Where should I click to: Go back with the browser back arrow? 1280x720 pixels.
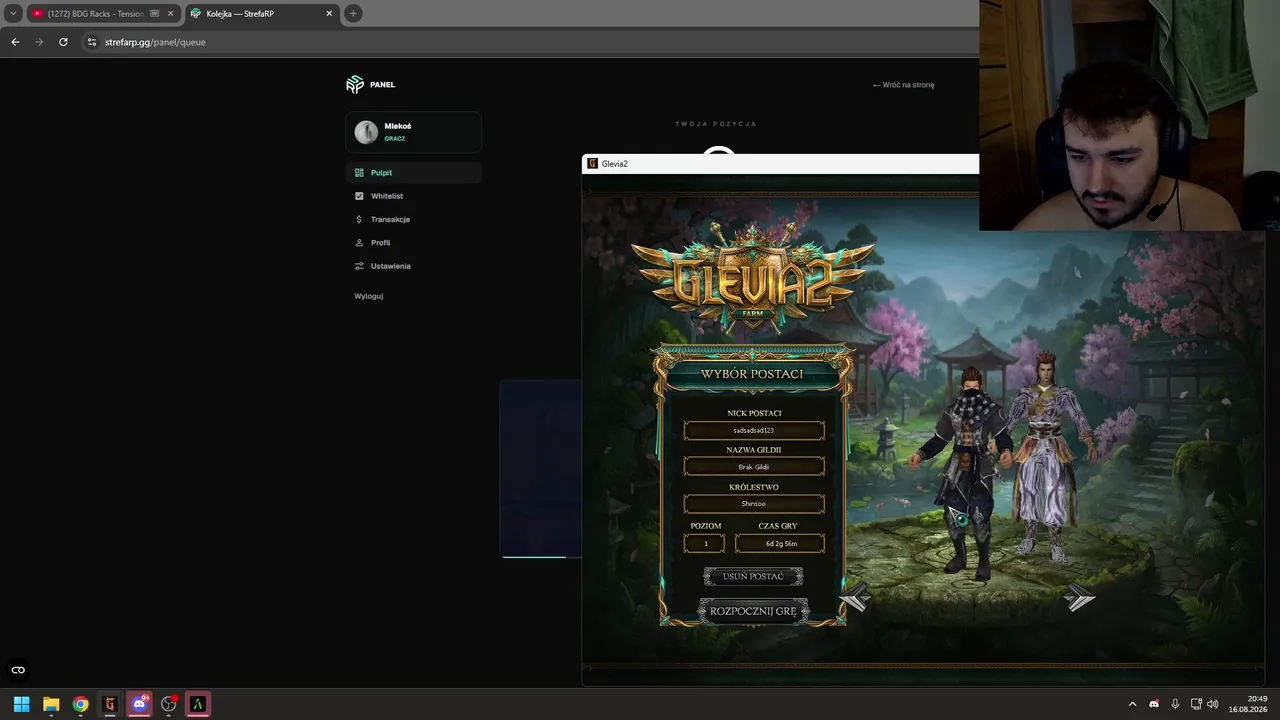coord(15,42)
